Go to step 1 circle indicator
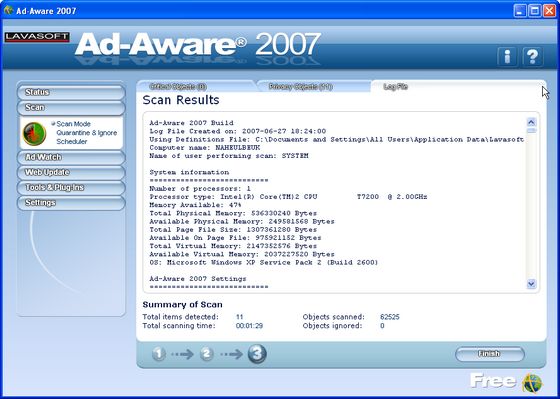The width and height of the screenshot is (560, 399). (x=159, y=354)
